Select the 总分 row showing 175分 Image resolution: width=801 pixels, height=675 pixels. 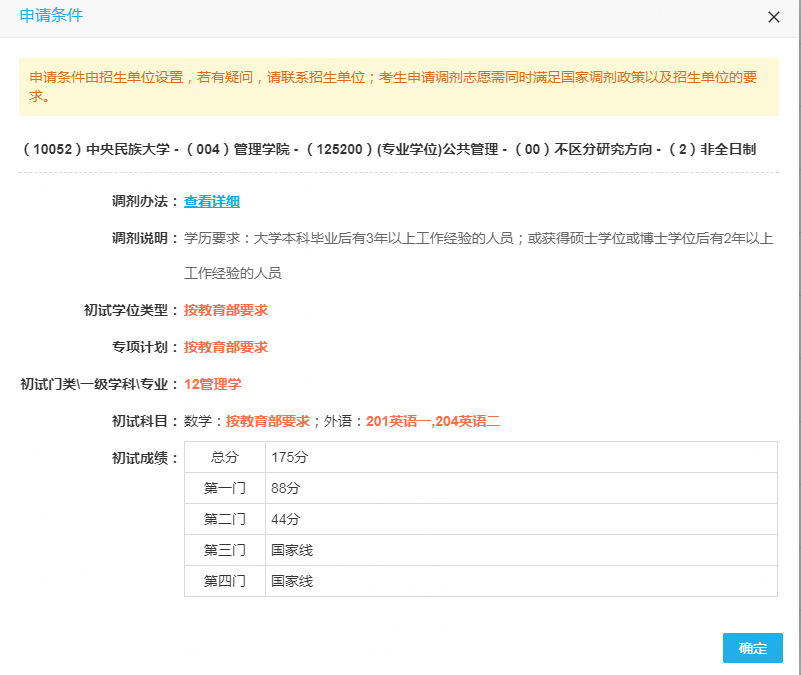point(298,457)
